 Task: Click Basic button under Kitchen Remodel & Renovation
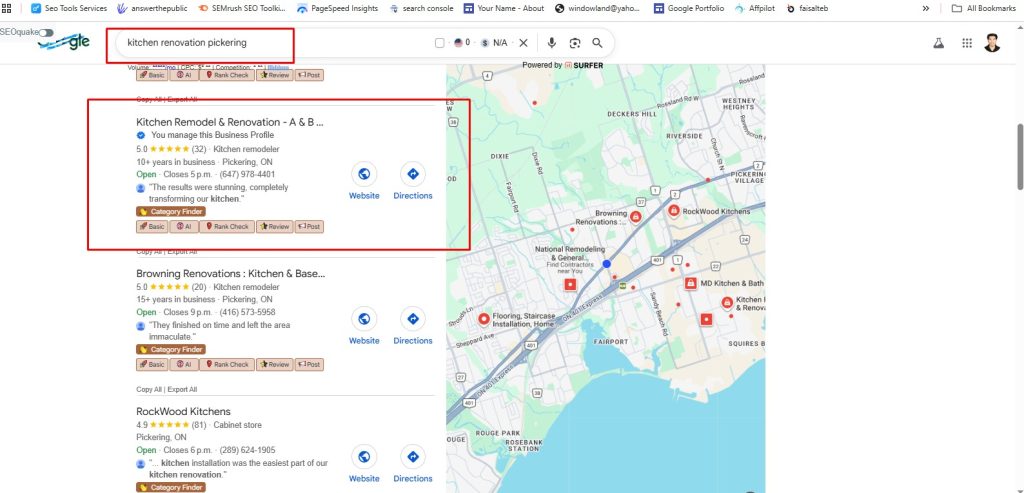[x=152, y=227]
